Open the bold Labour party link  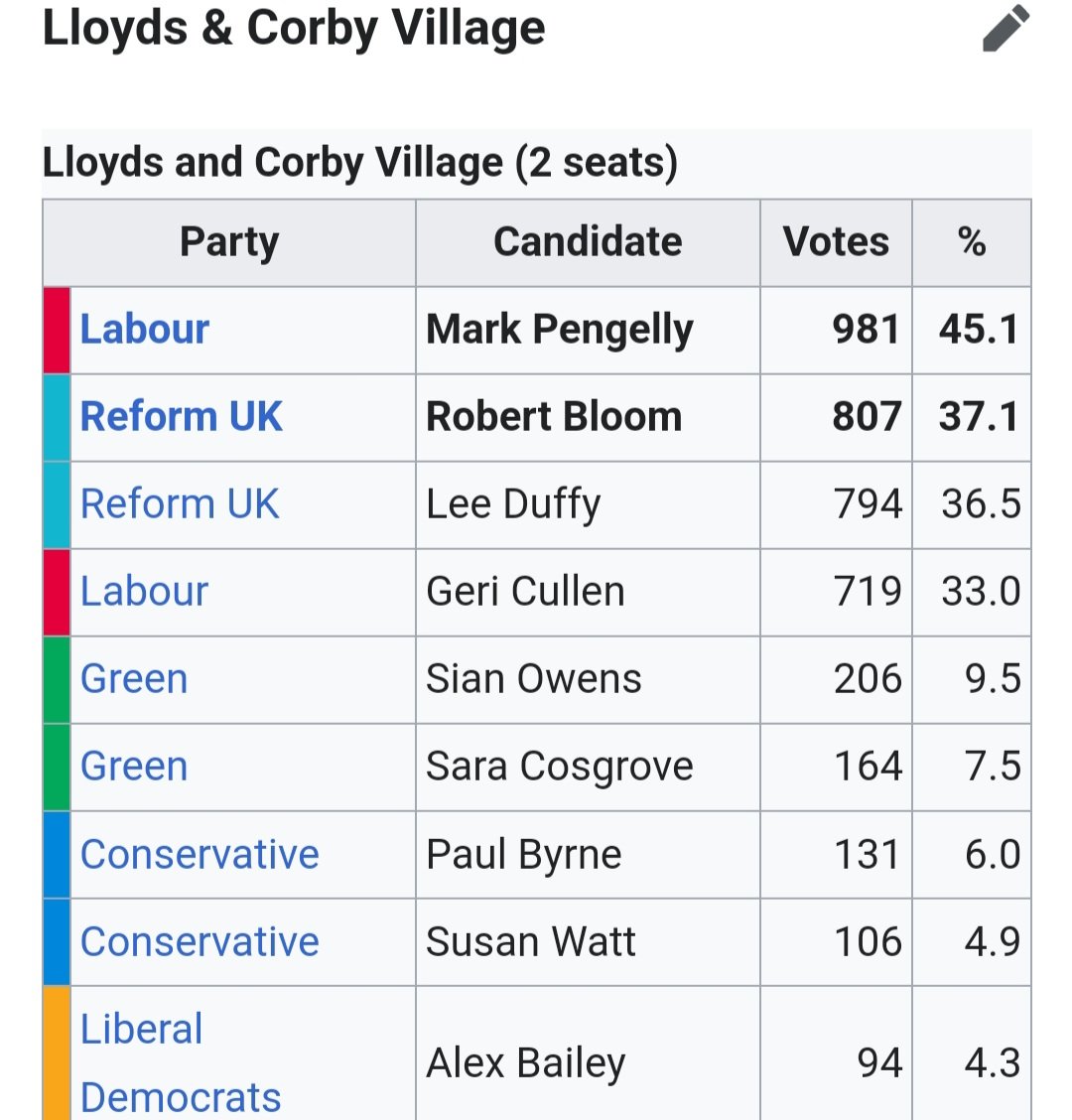(x=144, y=330)
